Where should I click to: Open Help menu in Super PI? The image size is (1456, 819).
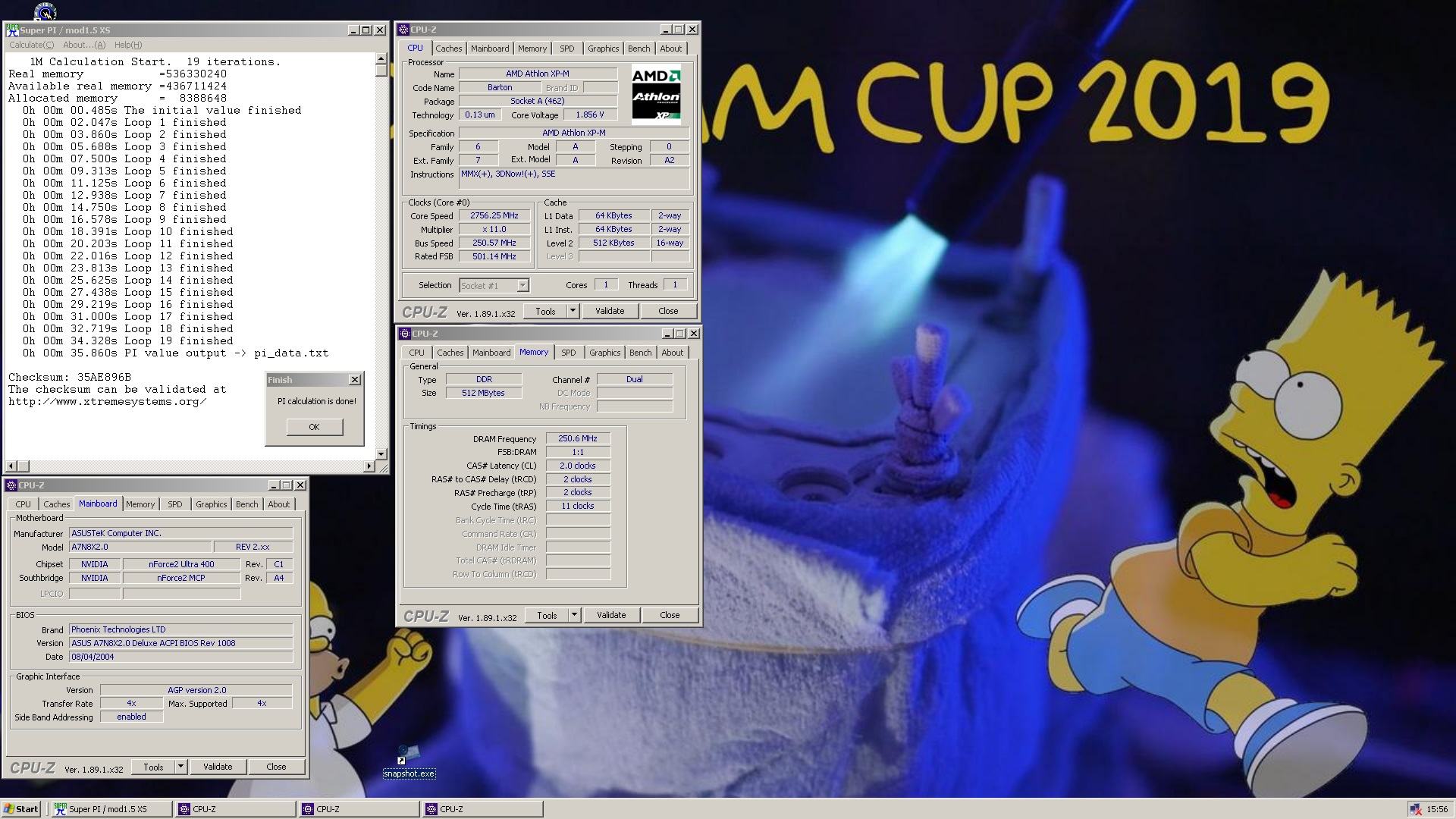click(127, 45)
